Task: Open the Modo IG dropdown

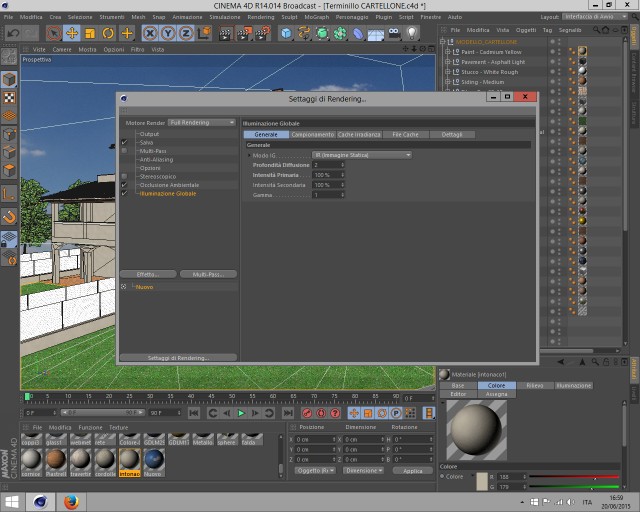Action: [362, 155]
